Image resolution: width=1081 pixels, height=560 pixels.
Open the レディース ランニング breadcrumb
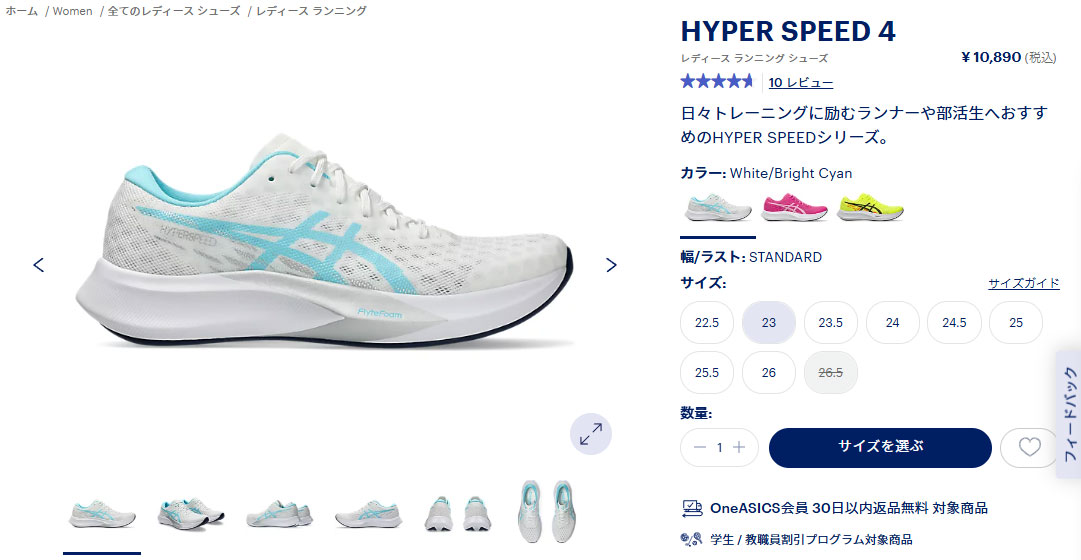point(312,11)
